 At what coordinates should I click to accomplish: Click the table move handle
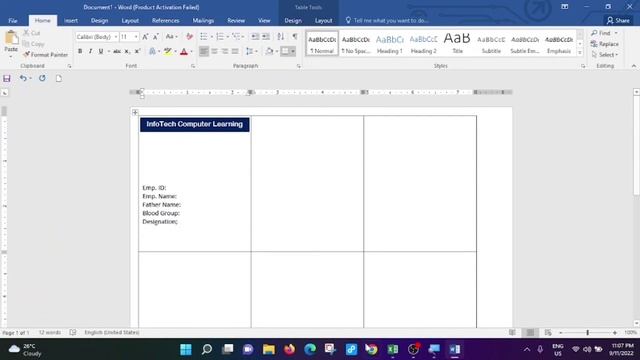[135, 112]
